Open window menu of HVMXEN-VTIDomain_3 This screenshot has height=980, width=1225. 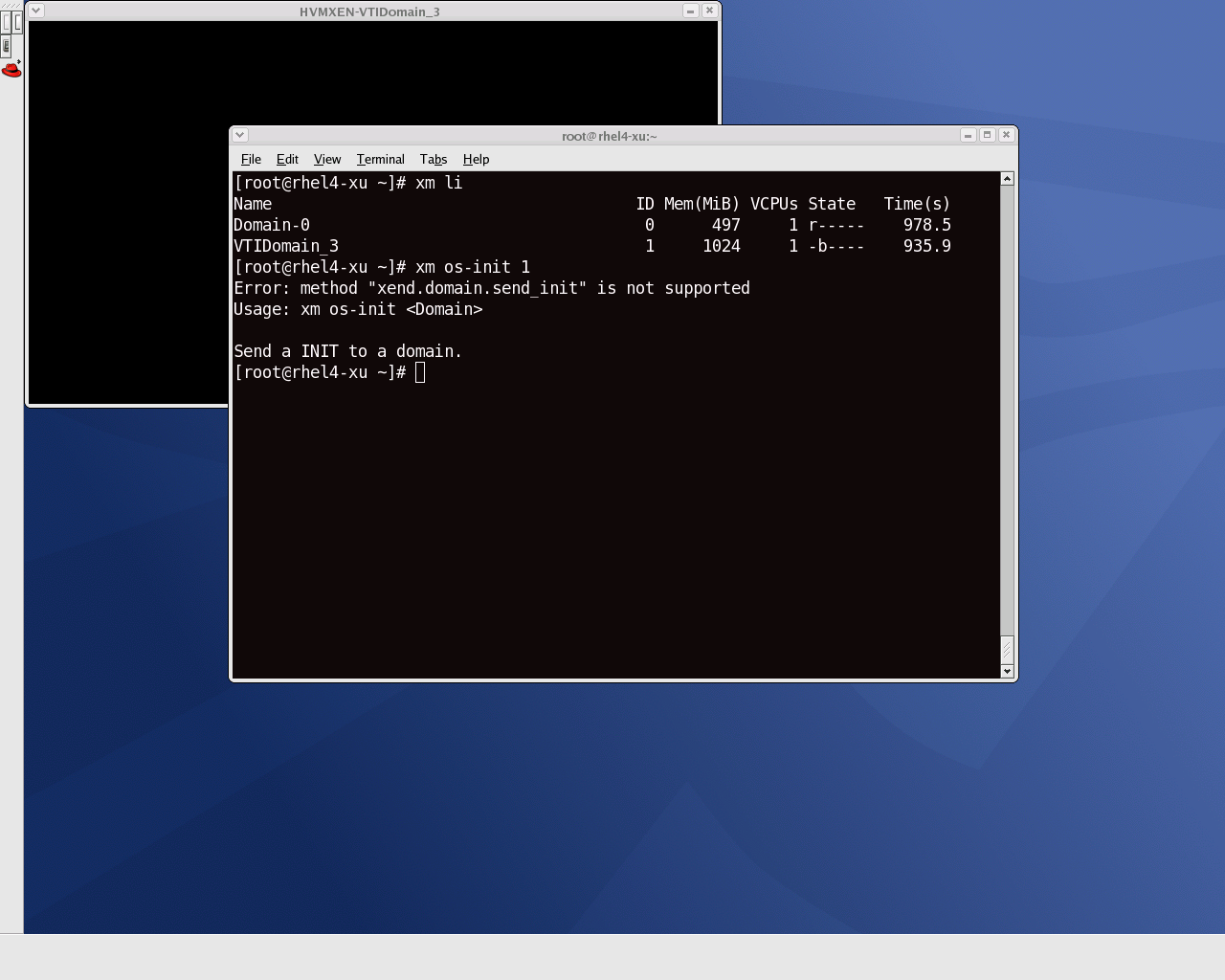click(x=36, y=11)
